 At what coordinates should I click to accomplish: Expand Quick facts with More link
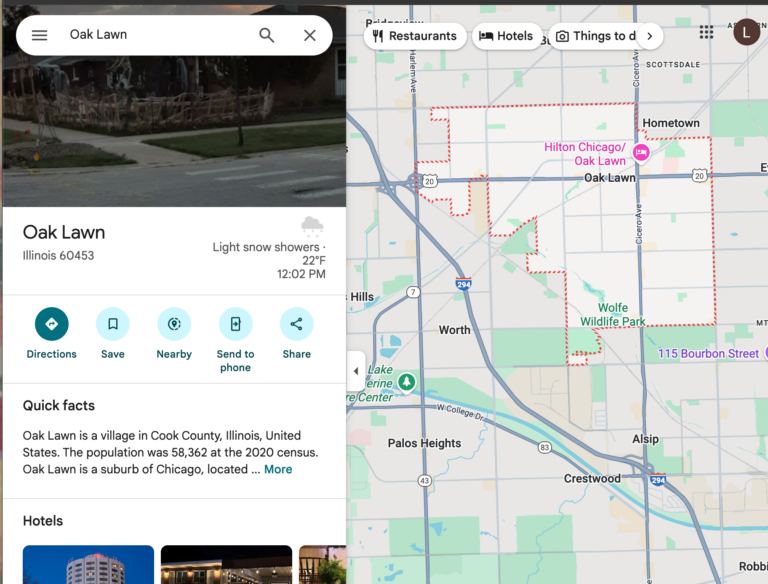(278, 469)
